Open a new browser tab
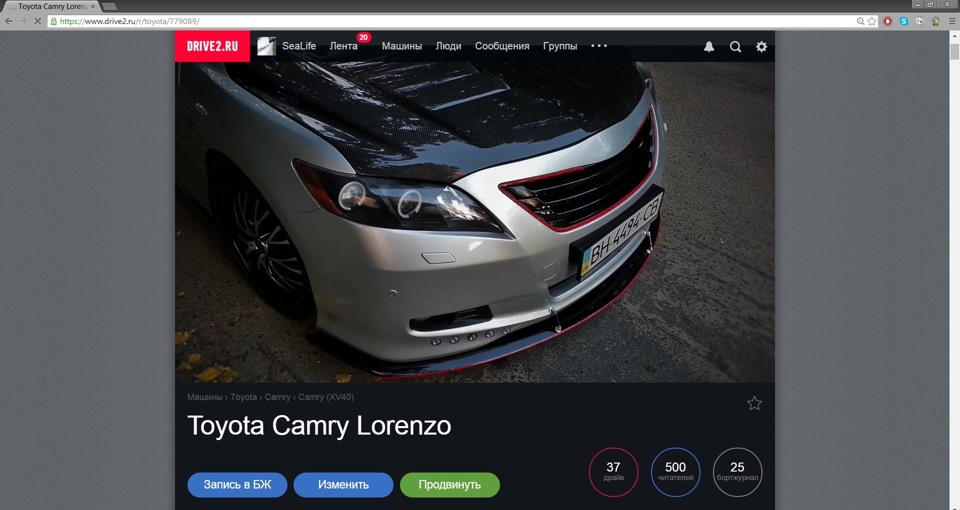Screen dimensions: 960x510 pyautogui.click(x=110, y=7)
